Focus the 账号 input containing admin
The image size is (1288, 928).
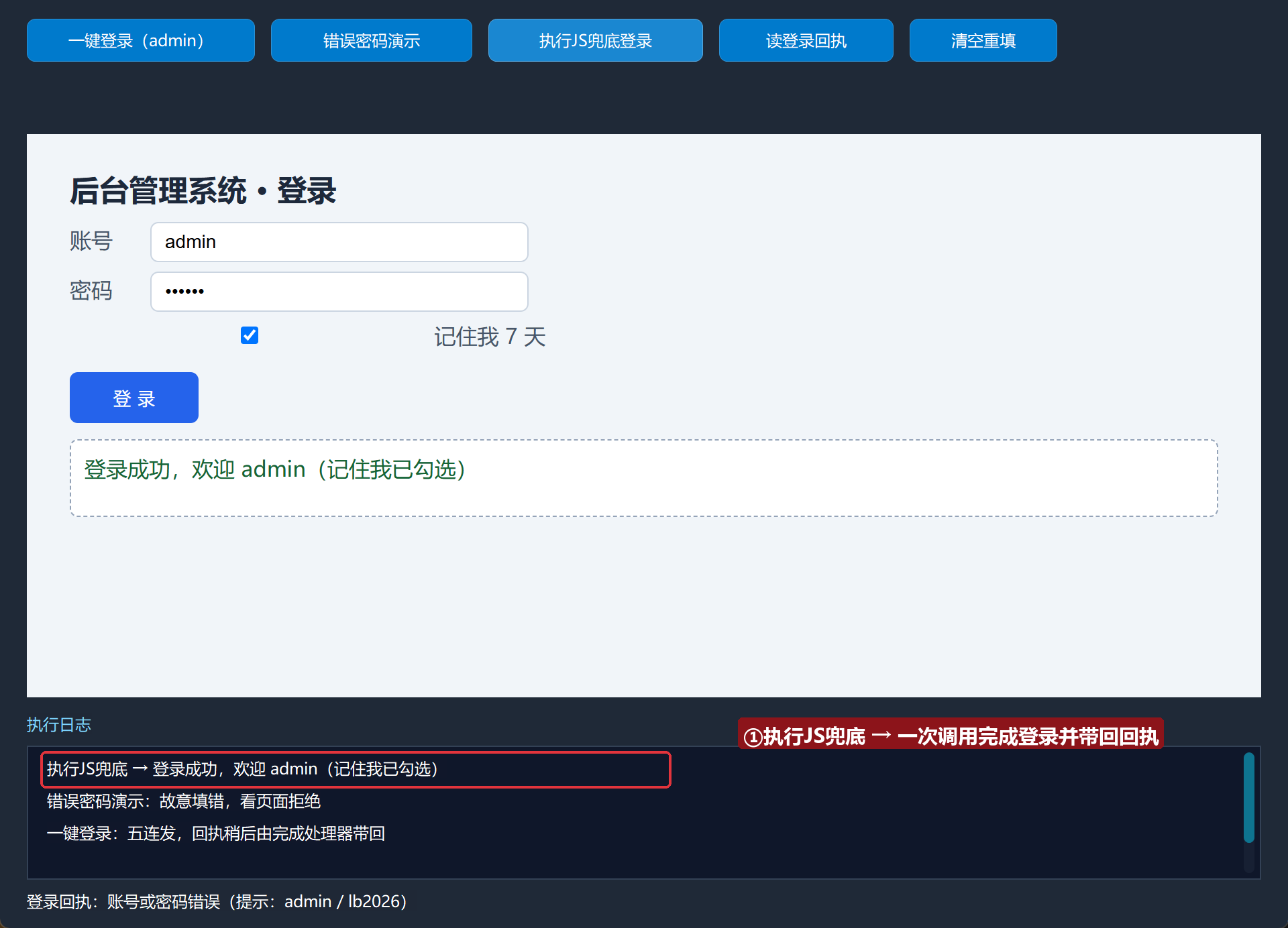point(339,242)
